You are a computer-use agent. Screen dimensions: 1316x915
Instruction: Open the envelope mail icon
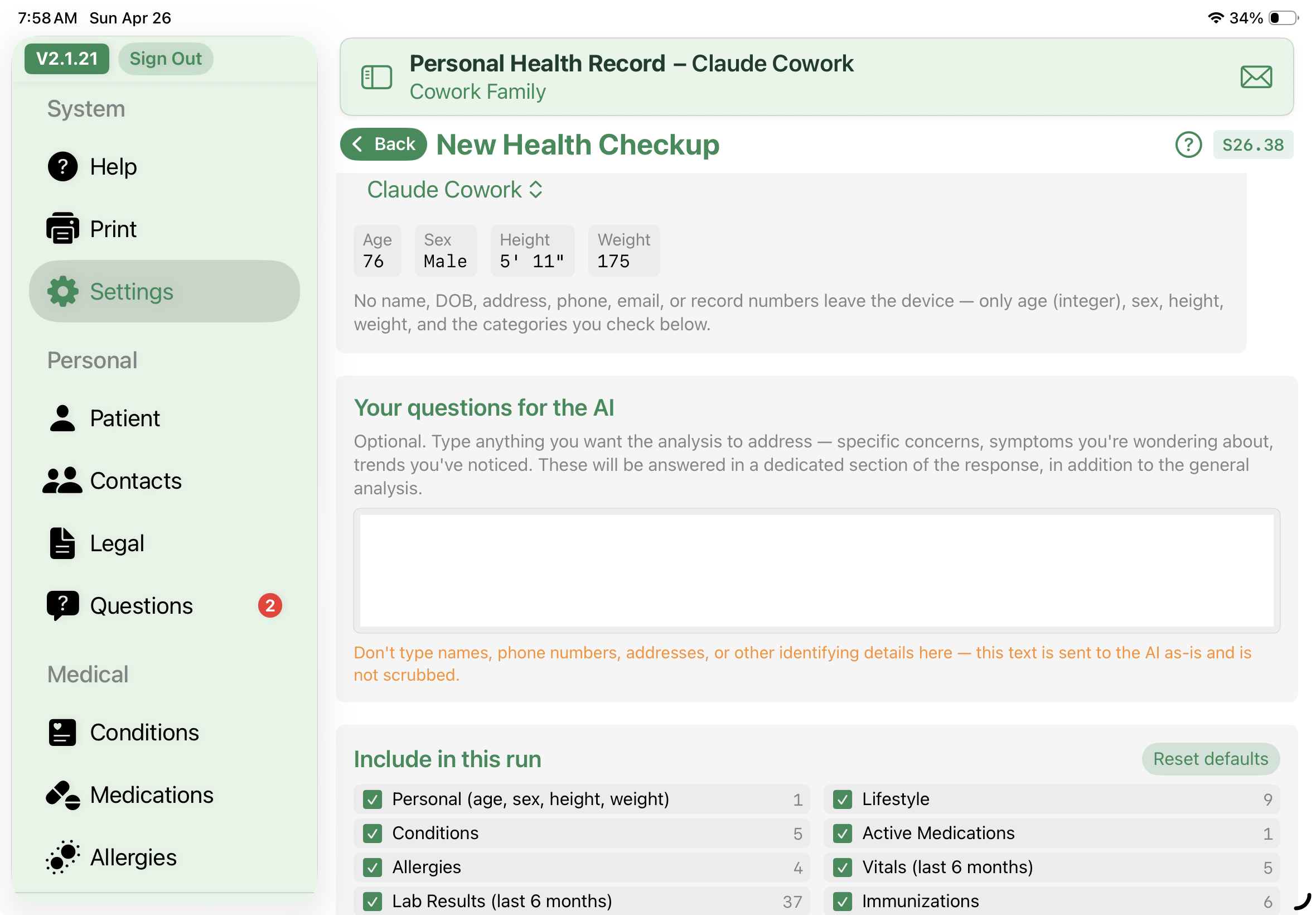point(1256,77)
